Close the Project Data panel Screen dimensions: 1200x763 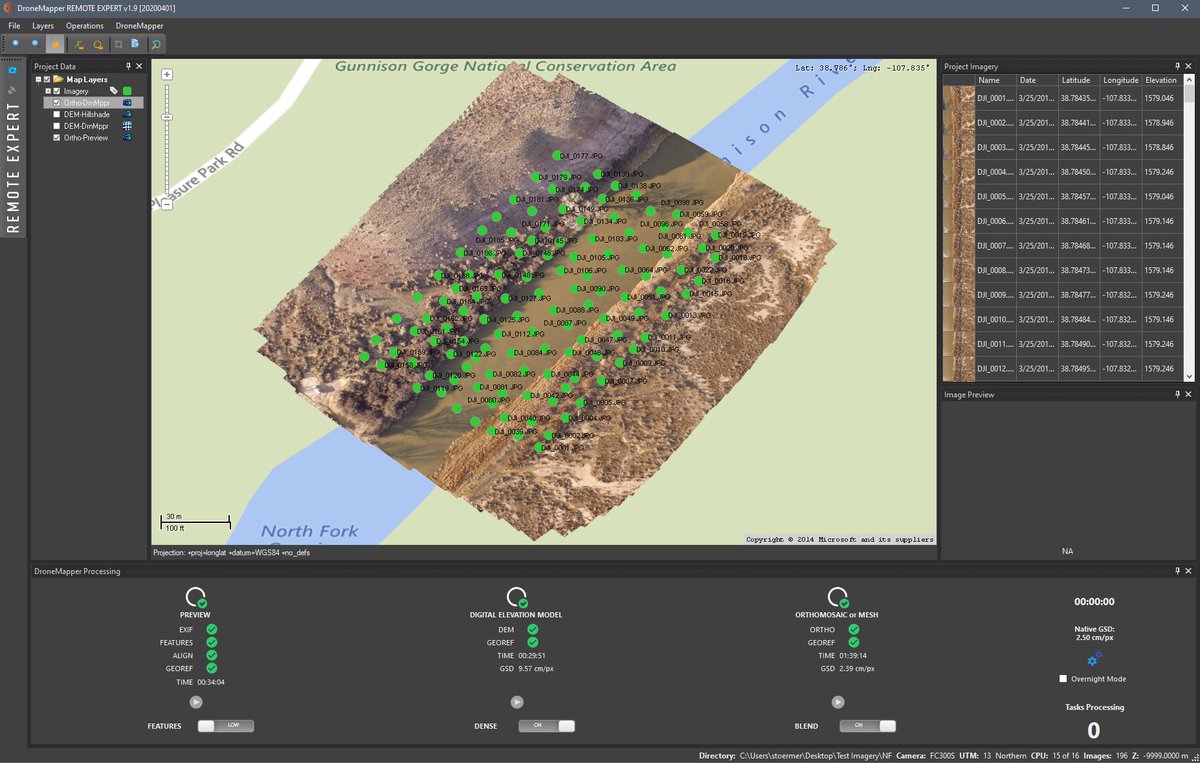coord(139,66)
